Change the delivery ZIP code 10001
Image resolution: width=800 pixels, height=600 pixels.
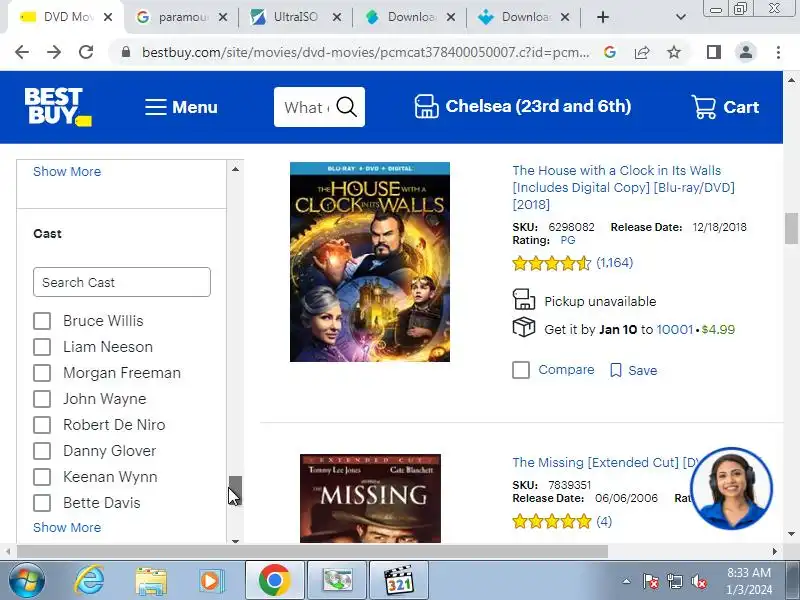tap(674, 330)
